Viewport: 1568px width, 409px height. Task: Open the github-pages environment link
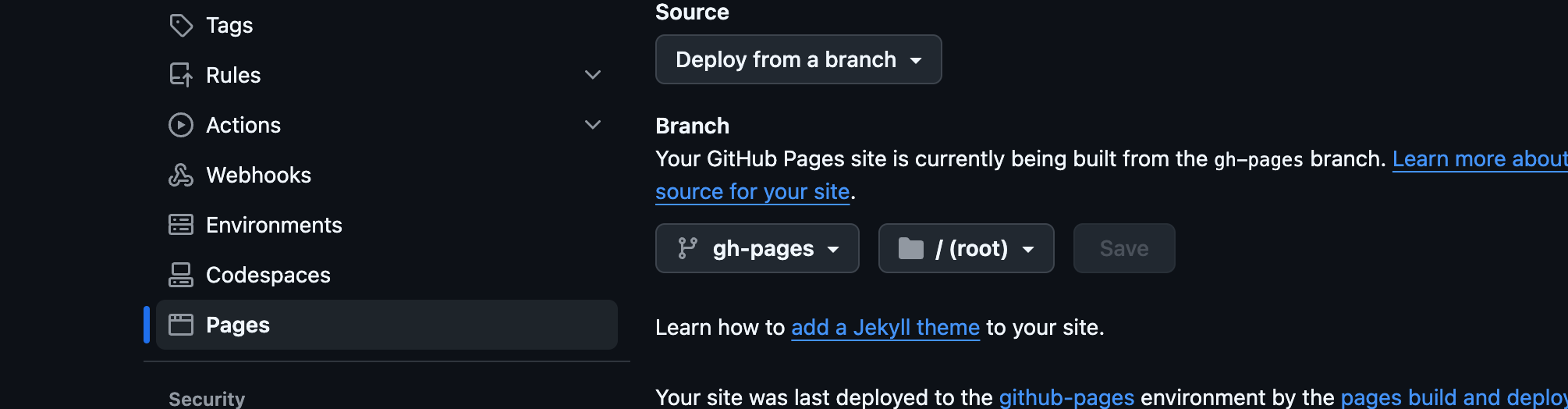(1066, 397)
